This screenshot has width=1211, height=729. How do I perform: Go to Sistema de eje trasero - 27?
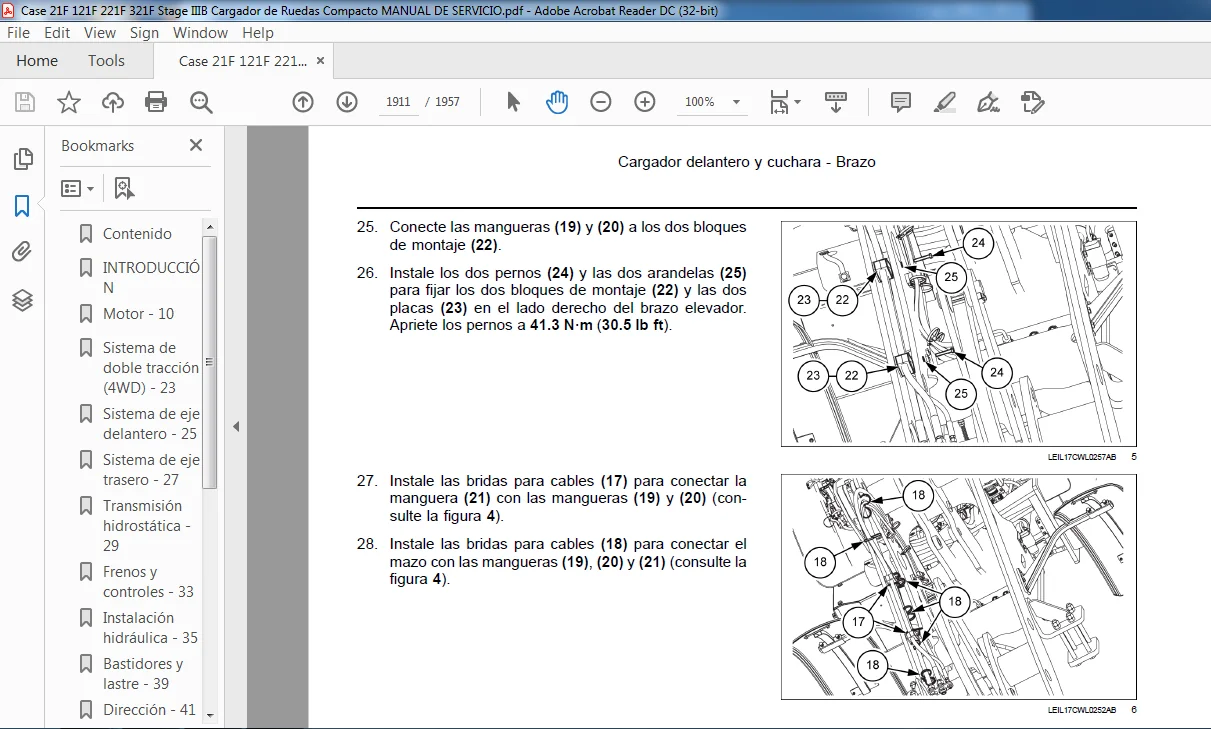tap(151, 470)
